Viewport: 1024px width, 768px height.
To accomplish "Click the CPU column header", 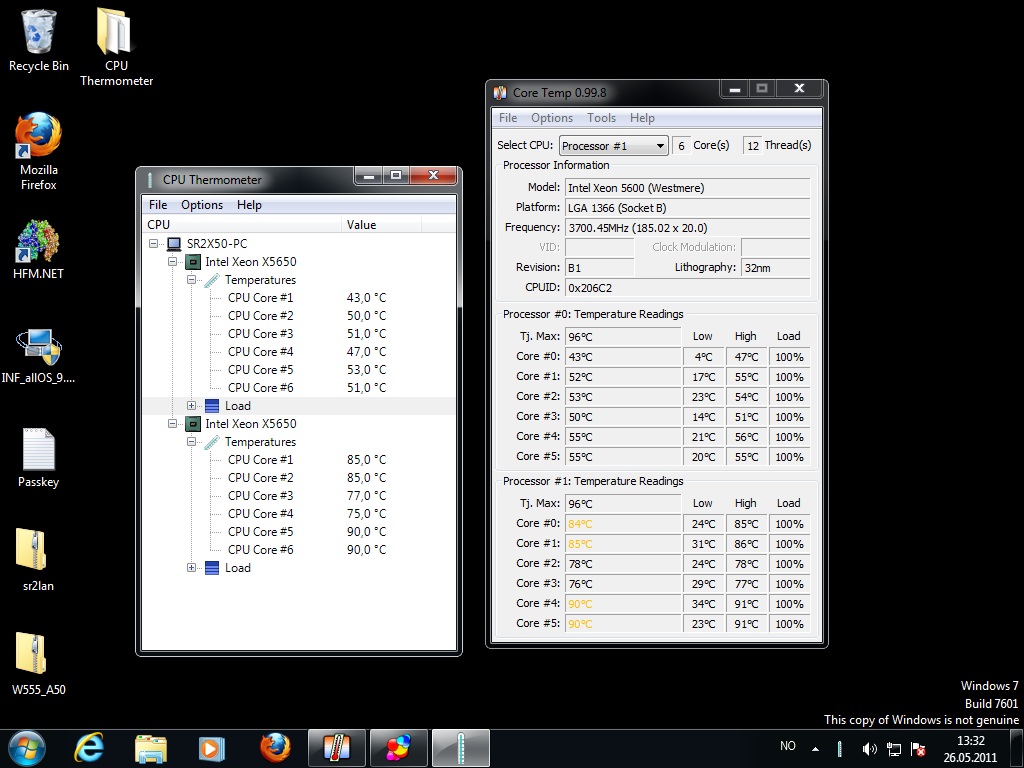I will tap(241, 225).
